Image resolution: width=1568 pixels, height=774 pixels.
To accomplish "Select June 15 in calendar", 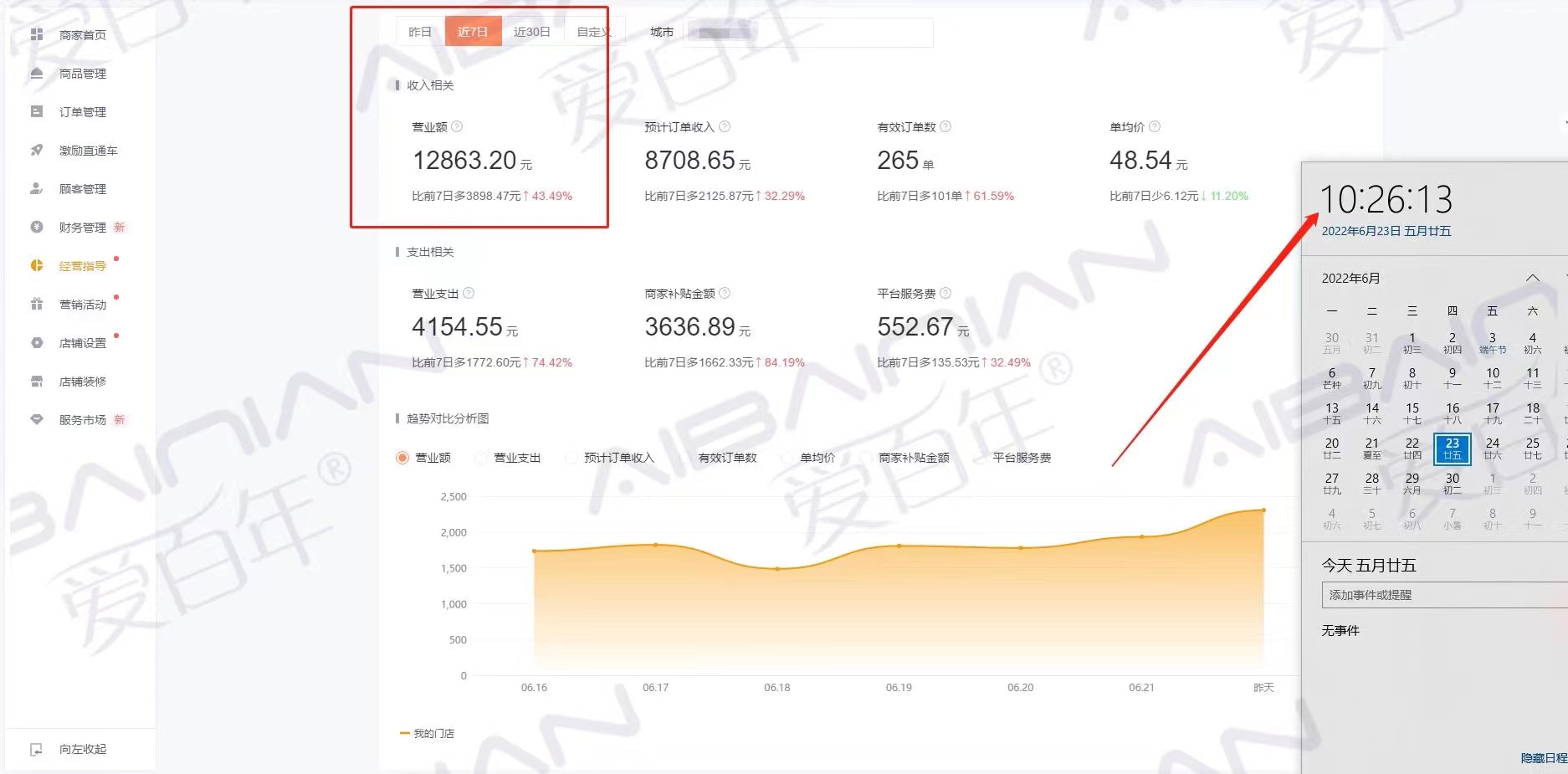I will [x=1412, y=413].
